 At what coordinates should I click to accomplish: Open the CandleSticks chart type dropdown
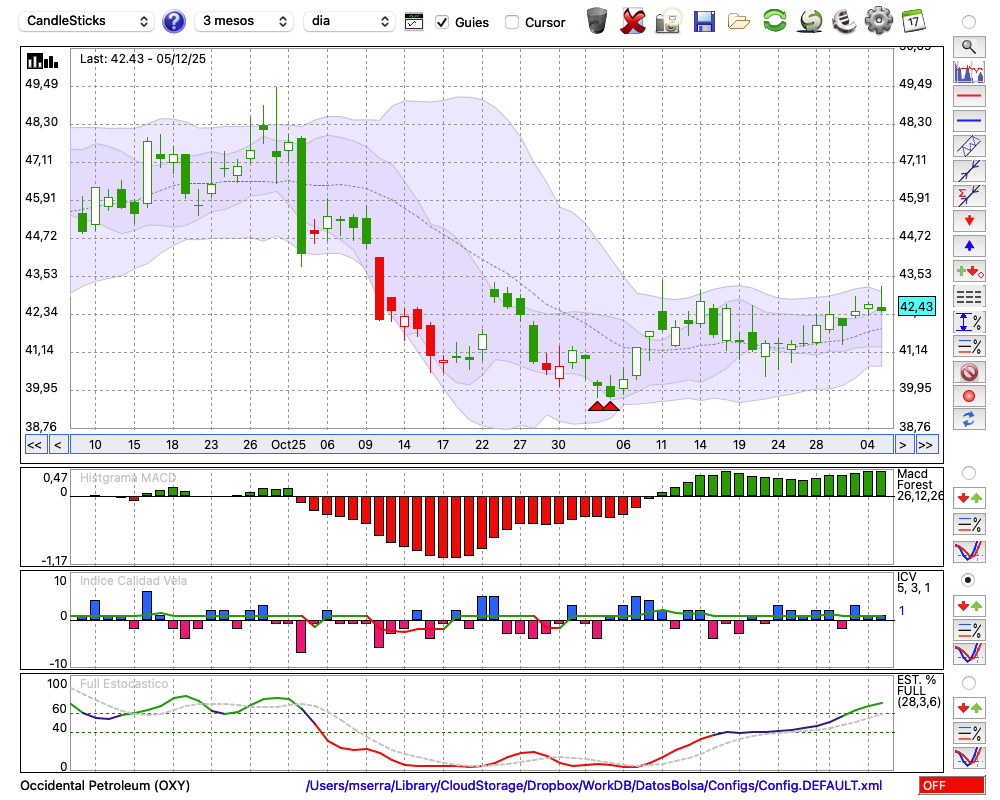coord(88,21)
